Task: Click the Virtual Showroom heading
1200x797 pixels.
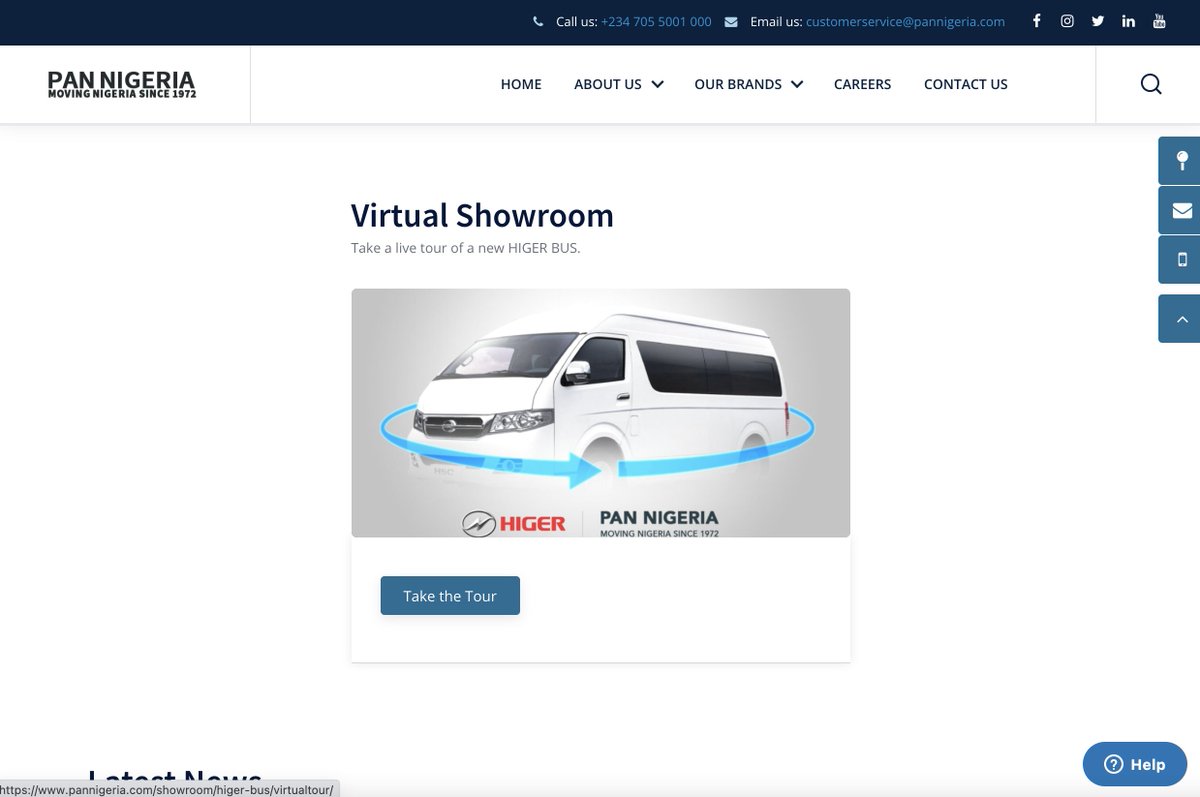Action: (x=482, y=215)
